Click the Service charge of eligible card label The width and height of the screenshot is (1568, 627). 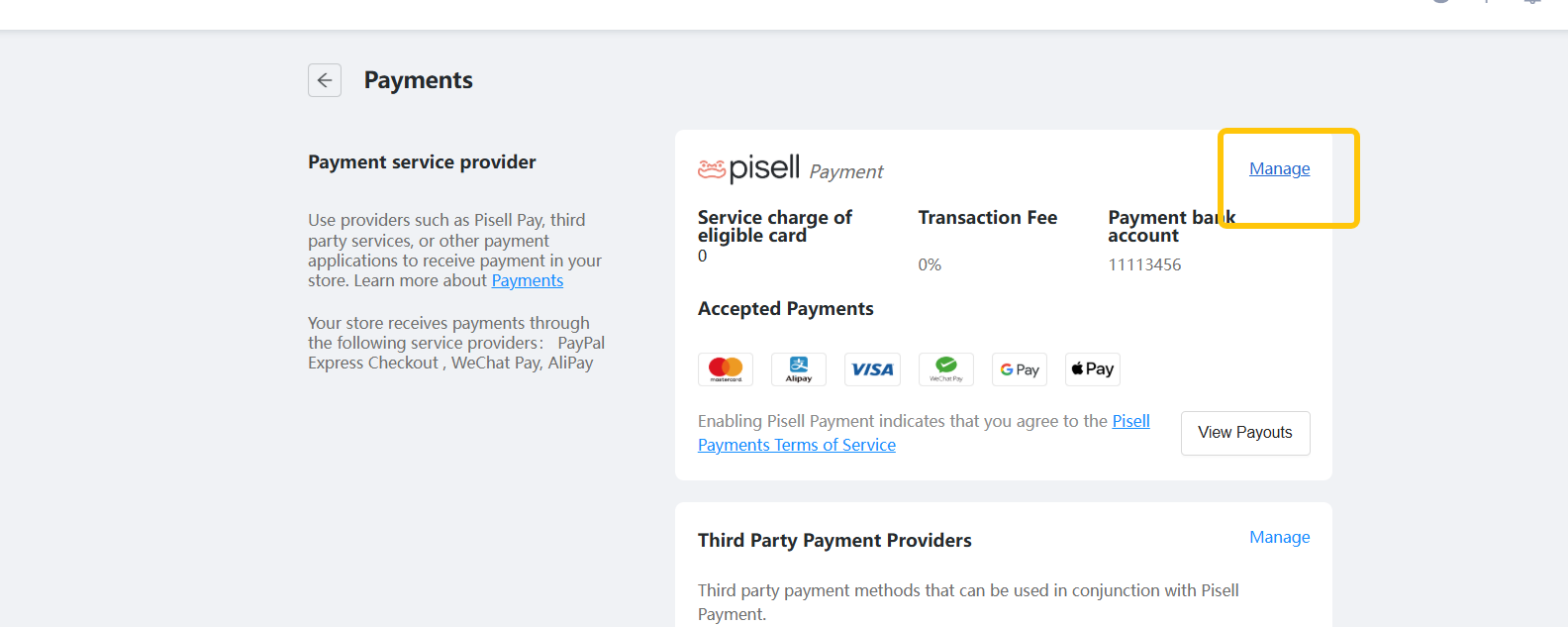[774, 226]
